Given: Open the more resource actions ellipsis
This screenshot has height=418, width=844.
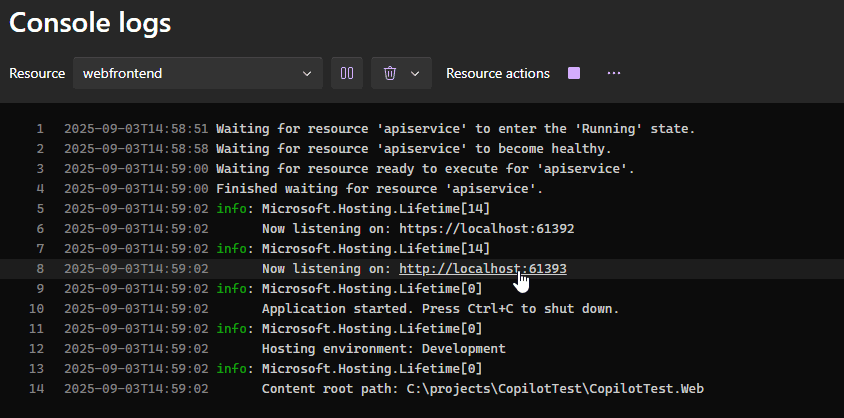Looking at the screenshot, I should [x=614, y=73].
